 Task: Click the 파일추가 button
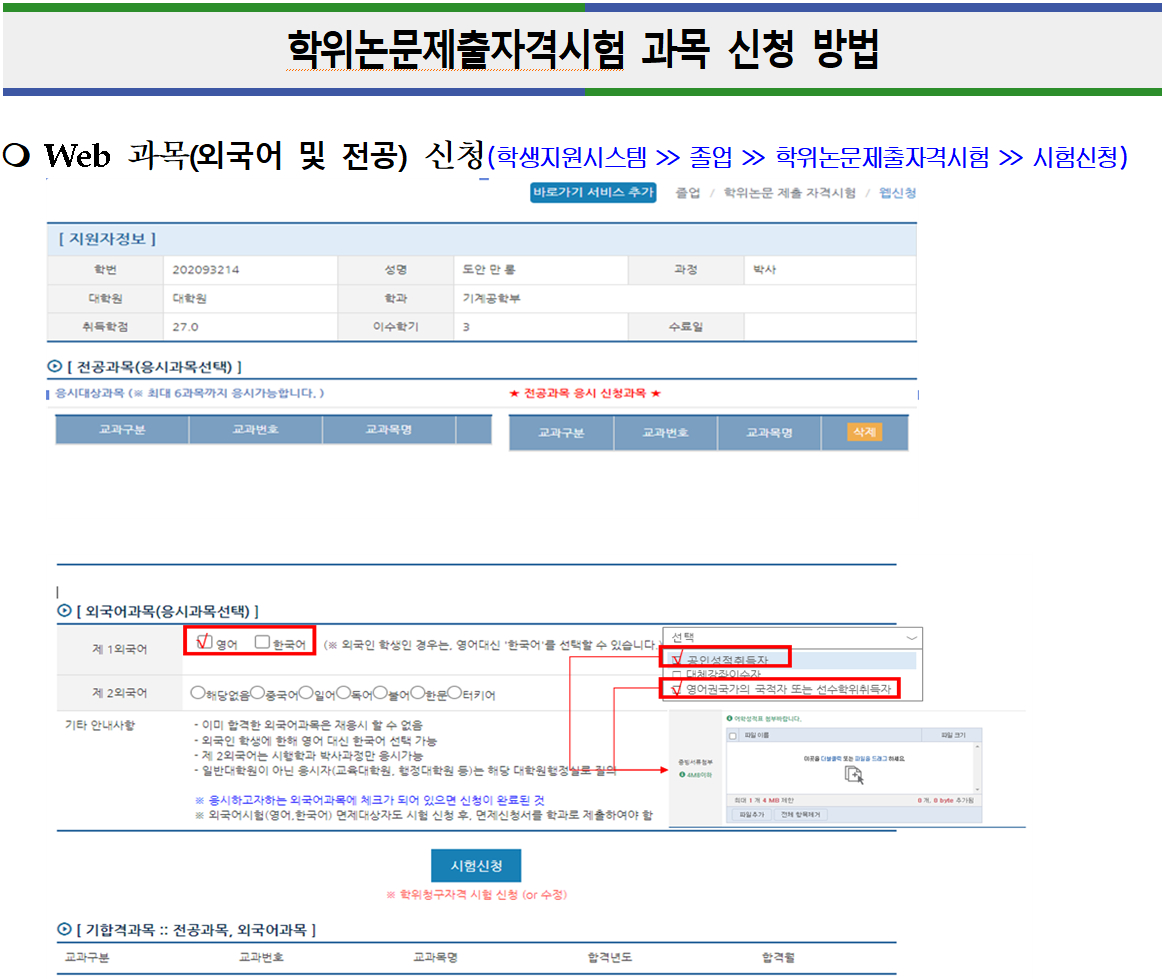tap(751, 815)
